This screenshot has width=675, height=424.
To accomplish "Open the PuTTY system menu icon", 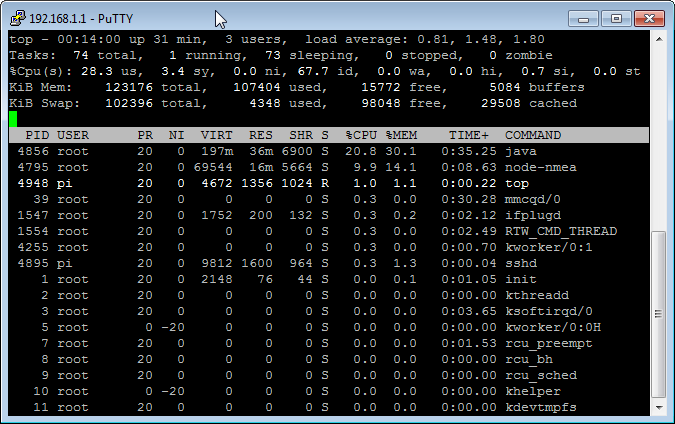I will coord(15,18).
